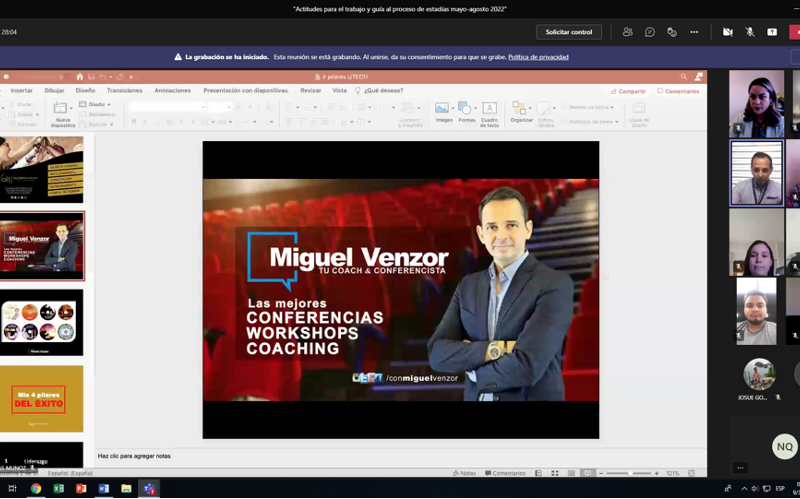Open Teams participants panel icon
Image resolution: width=800 pixels, height=499 pixels.
tap(628, 32)
